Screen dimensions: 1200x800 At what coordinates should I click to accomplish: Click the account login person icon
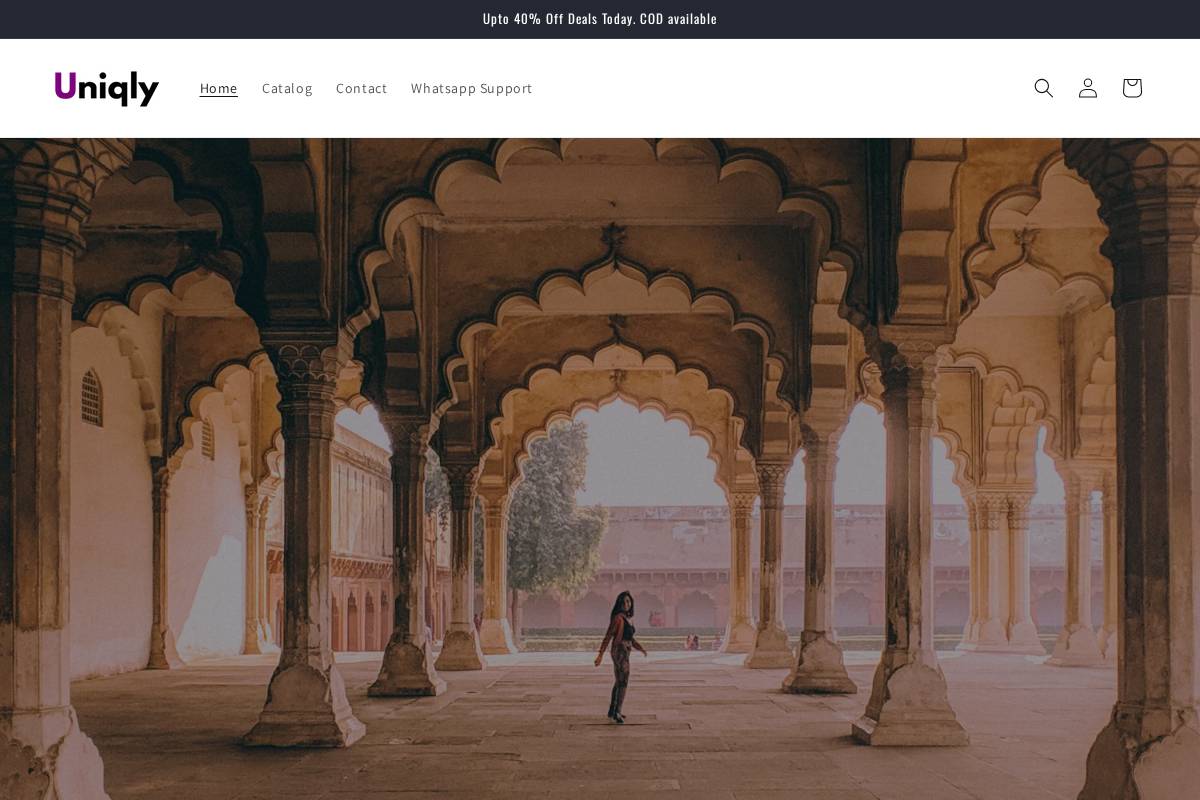pyautogui.click(x=1087, y=88)
